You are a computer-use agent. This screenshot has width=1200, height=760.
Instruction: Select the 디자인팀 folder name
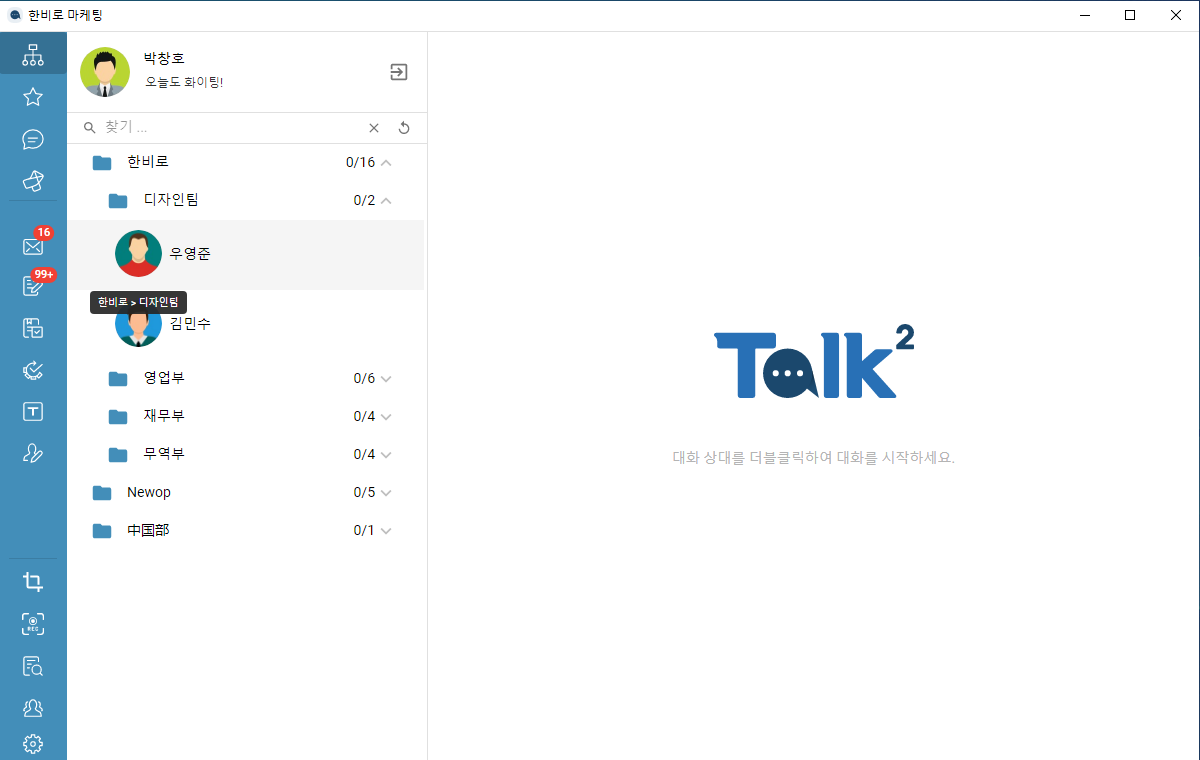pos(171,200)
